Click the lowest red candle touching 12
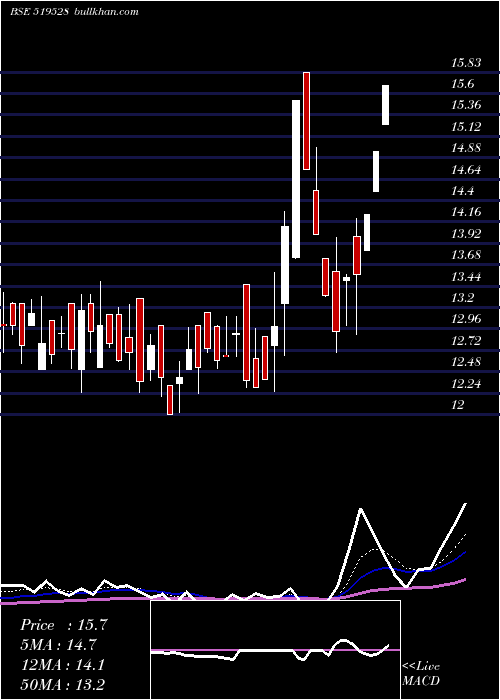This screenshot has width=500, height=700. pyautogui.click(x=170, y=400)
